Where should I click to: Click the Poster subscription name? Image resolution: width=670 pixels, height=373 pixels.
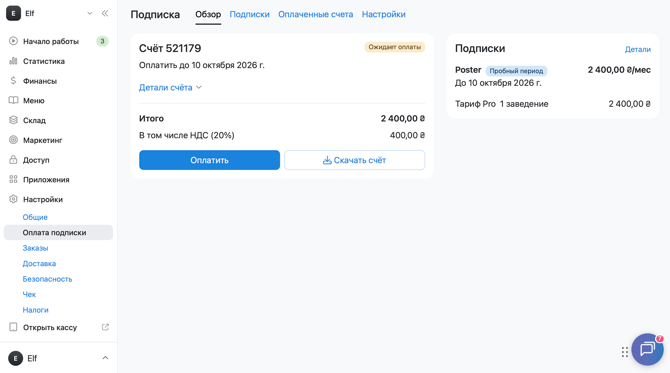(468, 70)
